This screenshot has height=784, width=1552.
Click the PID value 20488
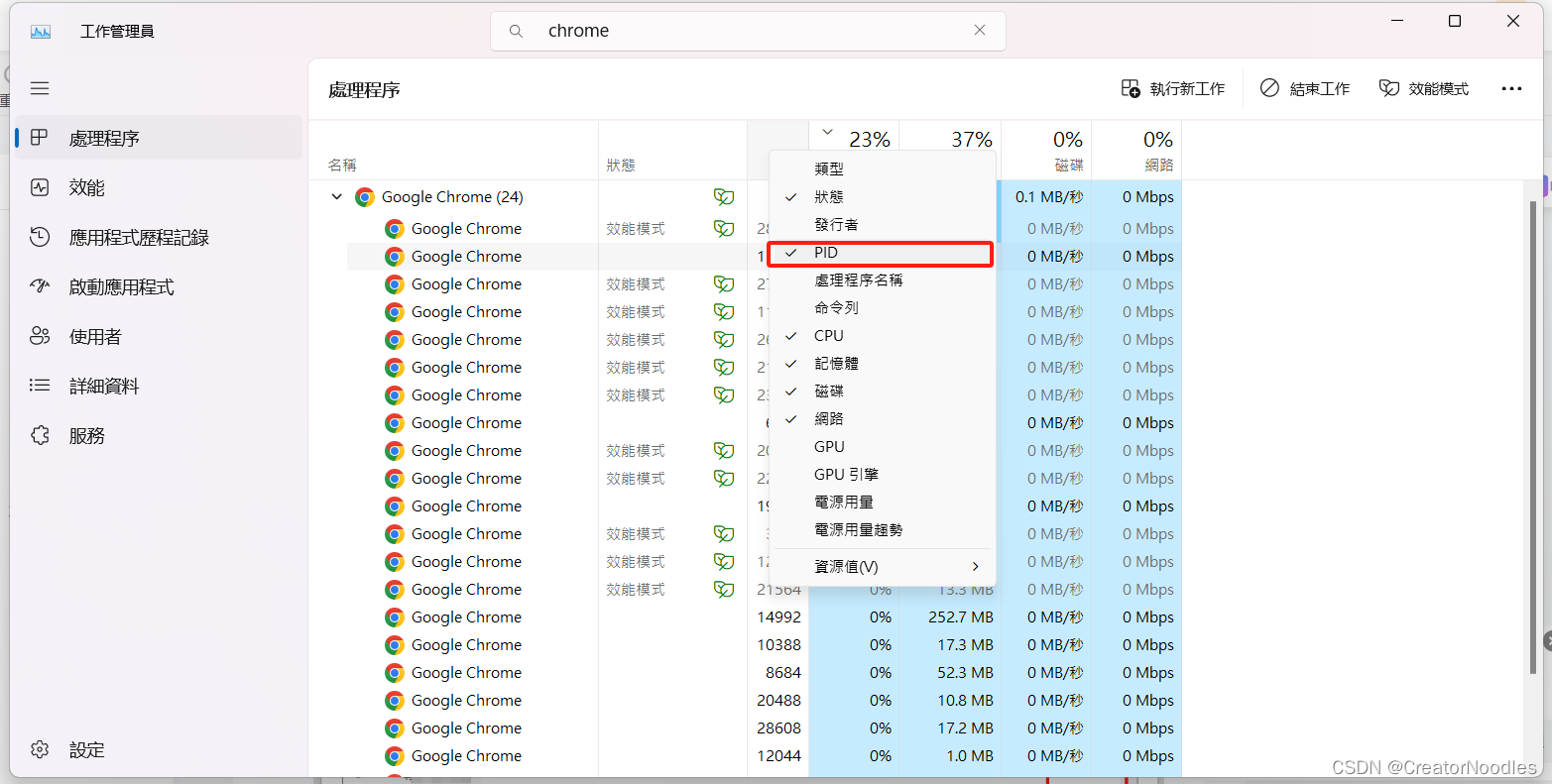(x=778, y=701)
